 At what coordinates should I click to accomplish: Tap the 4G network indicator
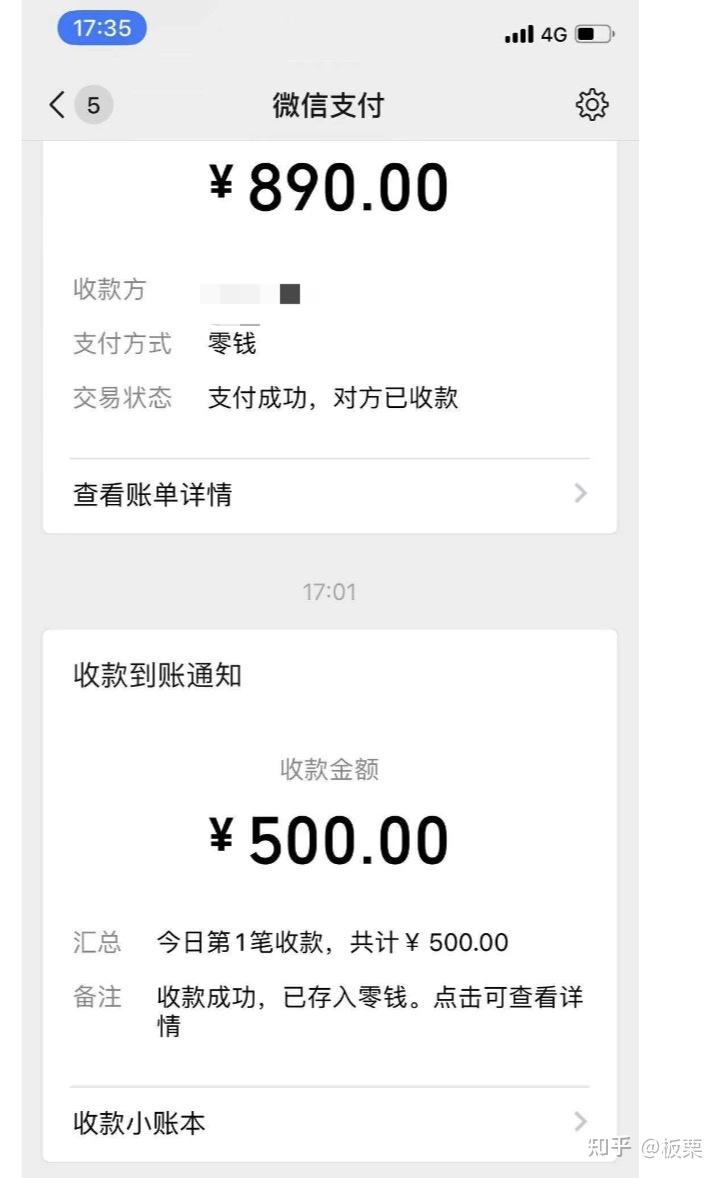[554, 35]
